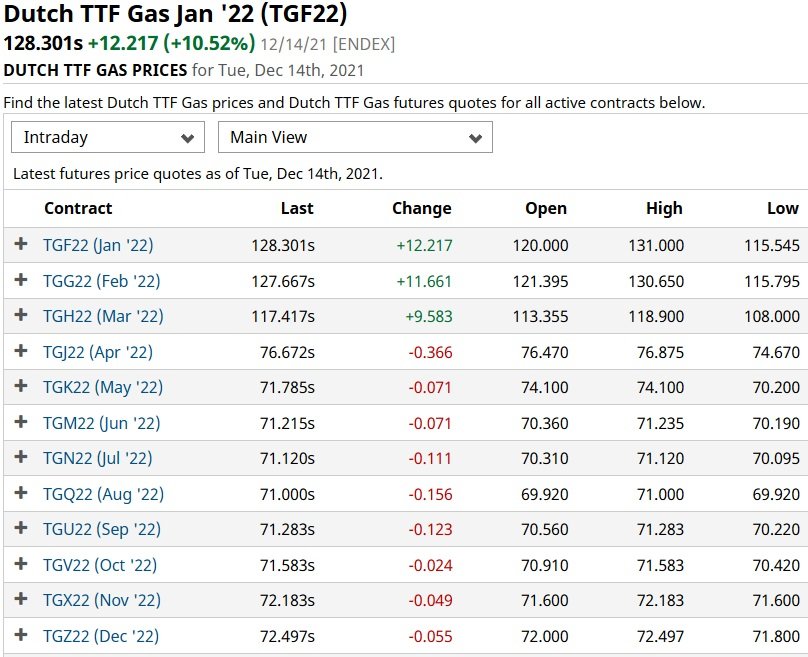Expand the TGZ22 (Dec '22) row plus icon
808x657 pixels.
[x=21, y=635]
